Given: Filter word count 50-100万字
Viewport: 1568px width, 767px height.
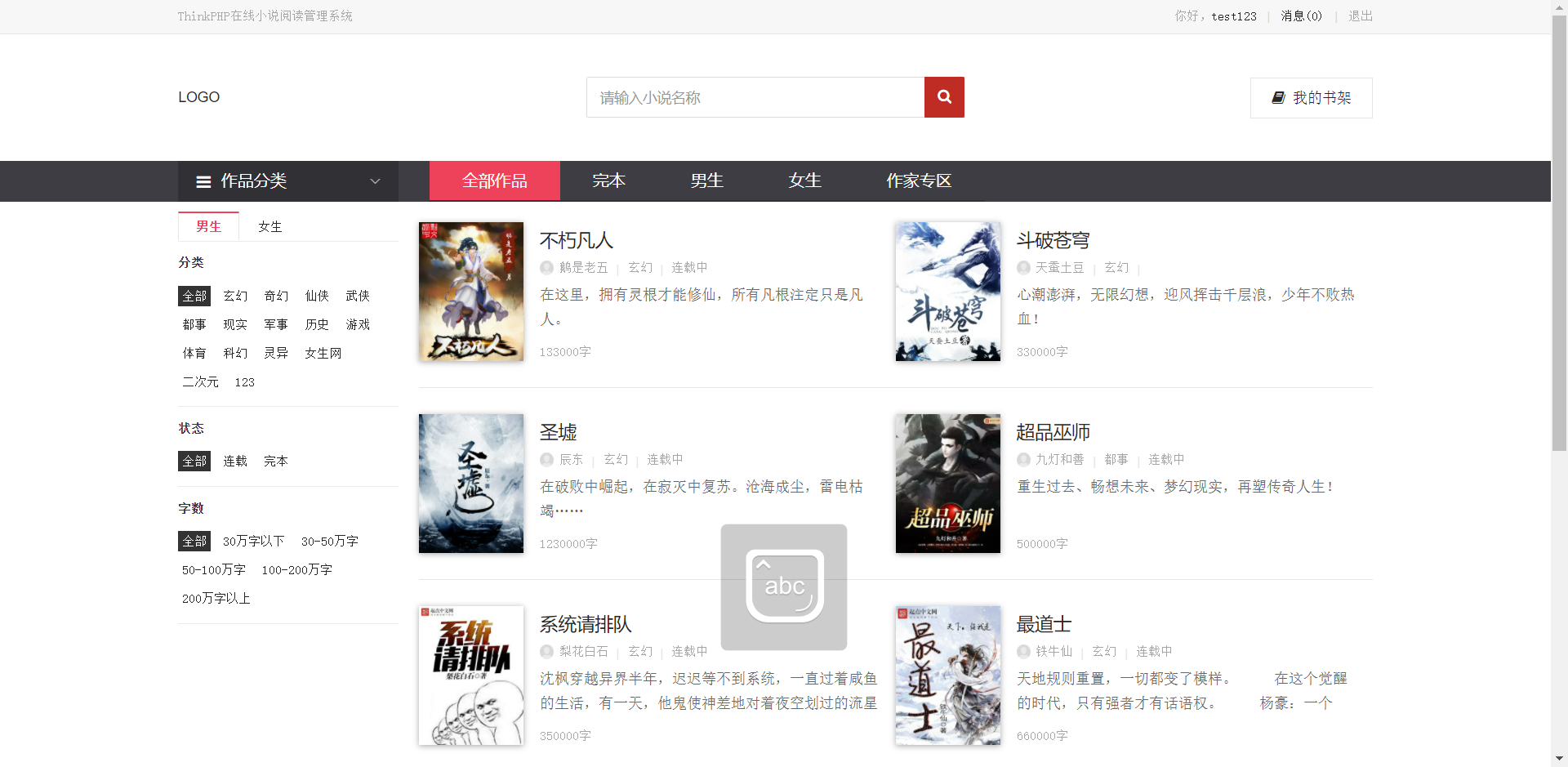Looking at the screenshot, I should point(214,569).
